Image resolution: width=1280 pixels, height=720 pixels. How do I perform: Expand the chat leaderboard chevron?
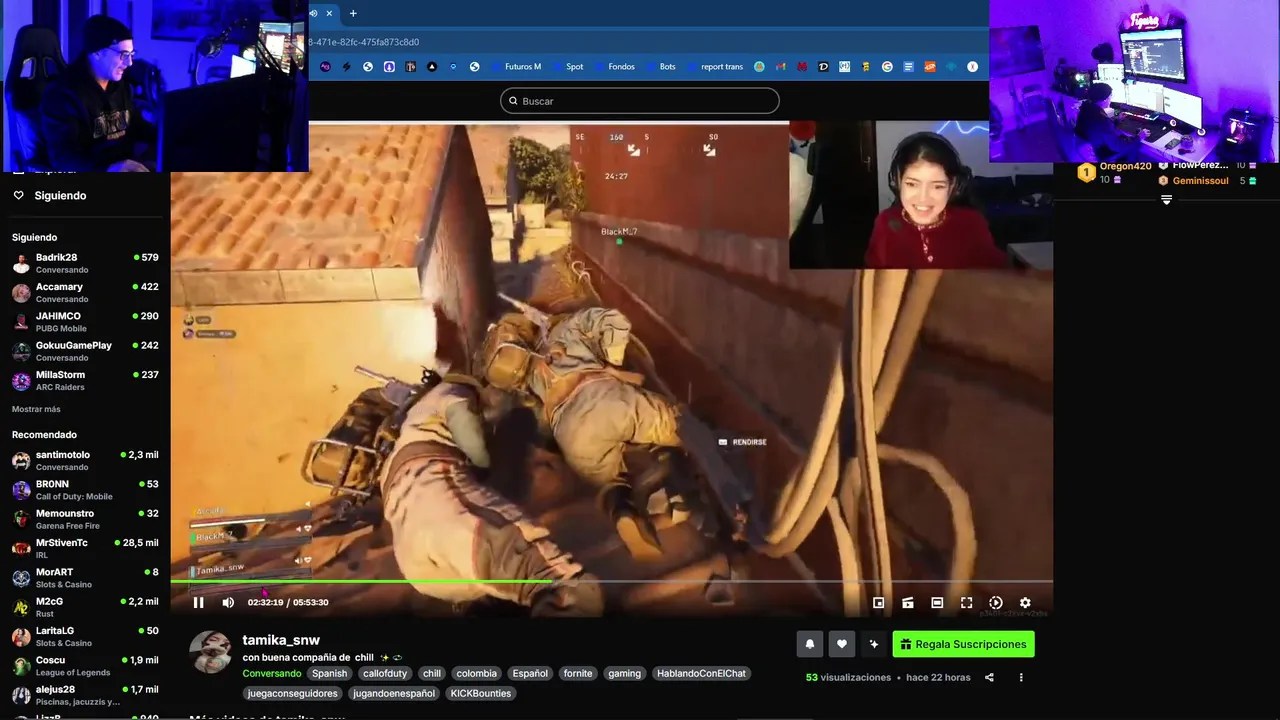tap(1166, 200)
